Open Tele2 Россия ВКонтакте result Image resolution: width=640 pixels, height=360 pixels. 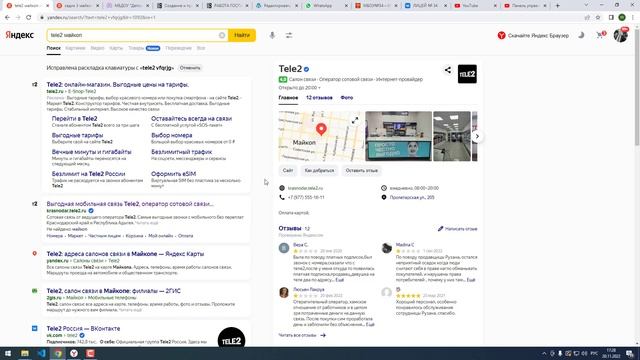coord(83,329)
